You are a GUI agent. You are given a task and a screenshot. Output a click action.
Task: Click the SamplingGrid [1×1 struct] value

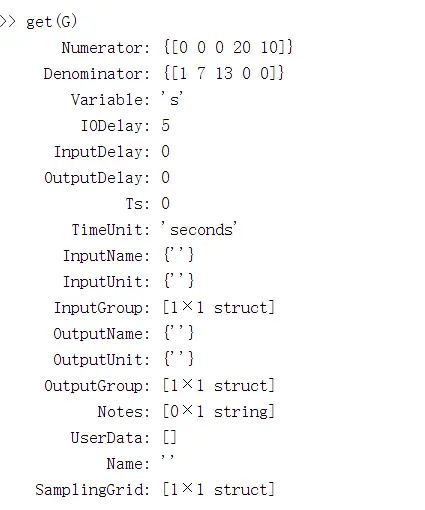tap(219, 489)
